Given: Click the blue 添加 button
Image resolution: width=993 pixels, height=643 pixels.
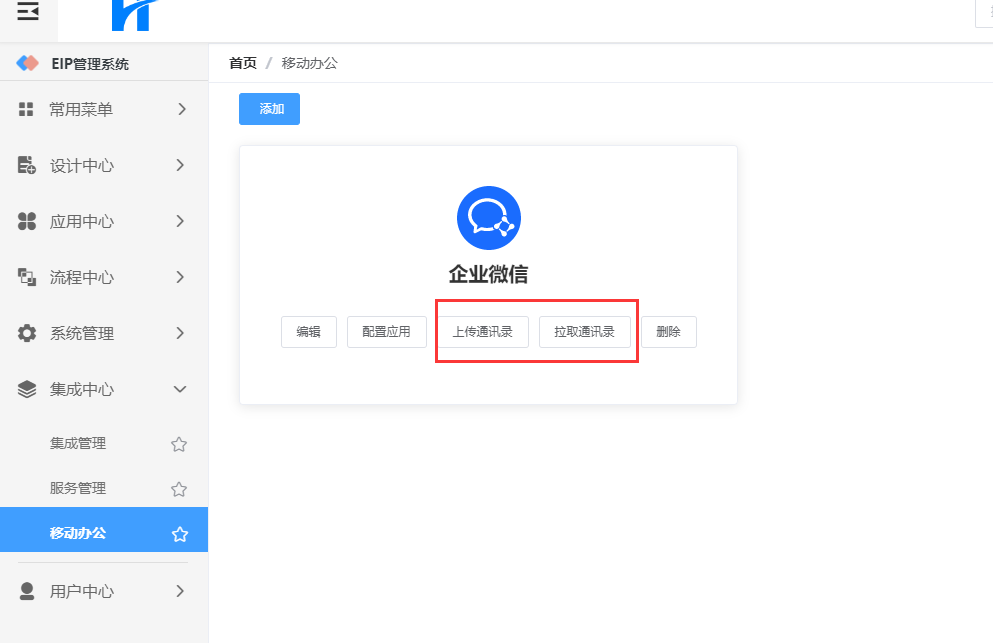Looking at the screenshot, I should (269, 109).
